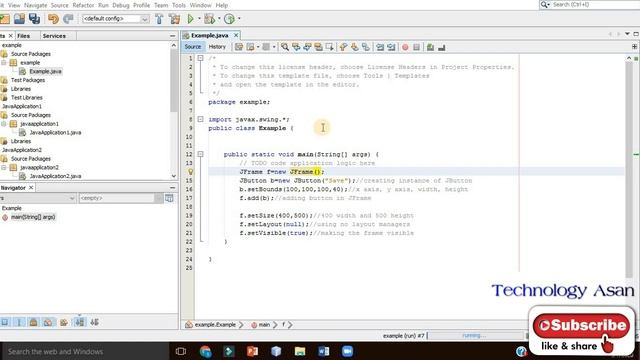Open PowerPoint from the taskbar
The width and height of the screenshot is (640, 360).
point(252,351)
